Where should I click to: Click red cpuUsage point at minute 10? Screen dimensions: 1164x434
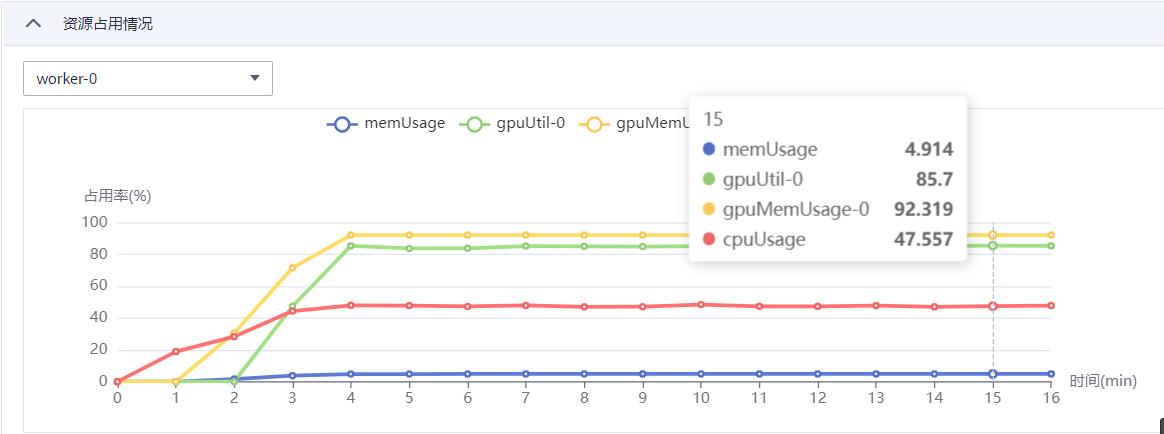(701, 304)
